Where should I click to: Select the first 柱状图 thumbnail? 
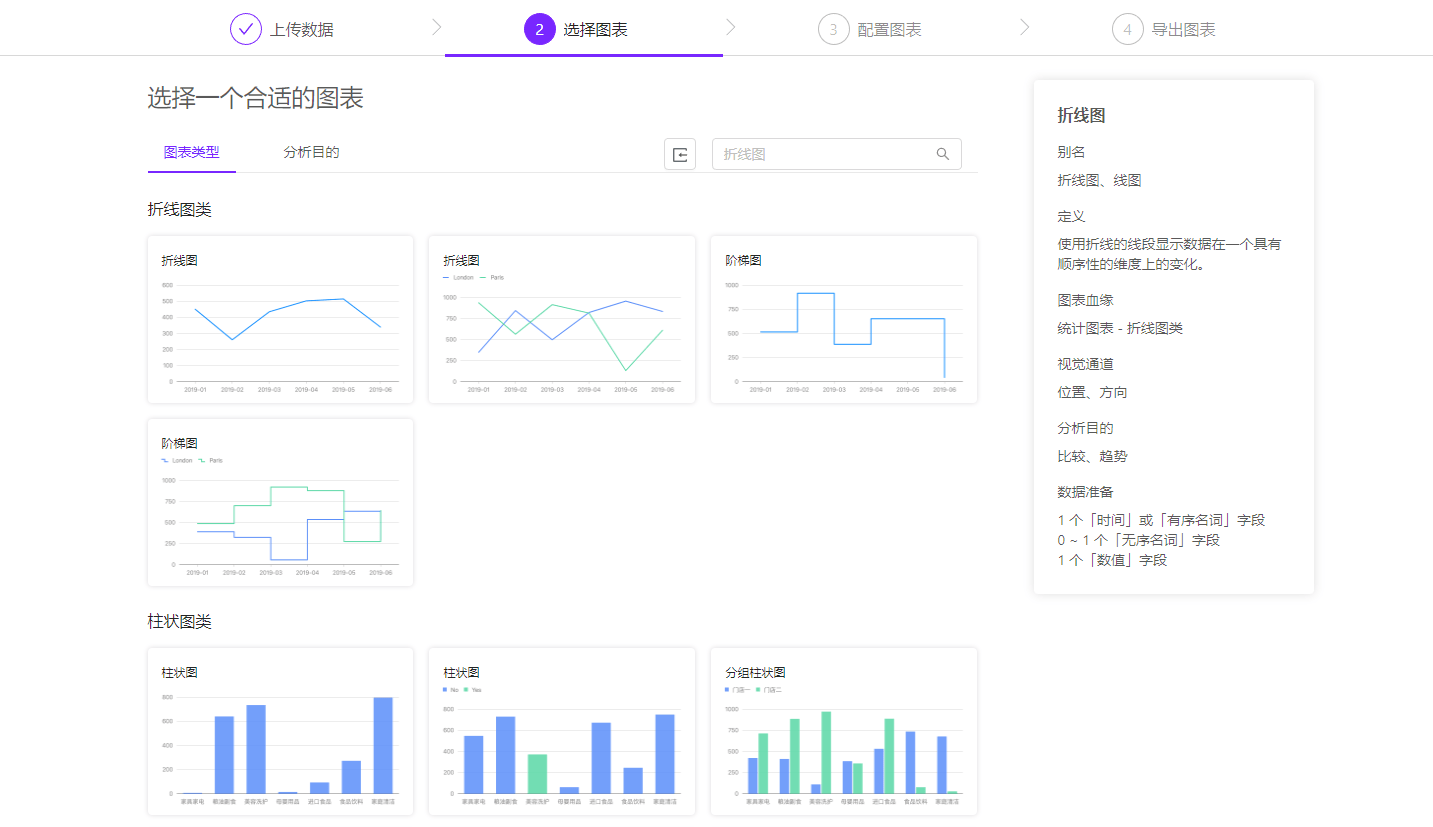pyautogui.click(x=280, y=731)
